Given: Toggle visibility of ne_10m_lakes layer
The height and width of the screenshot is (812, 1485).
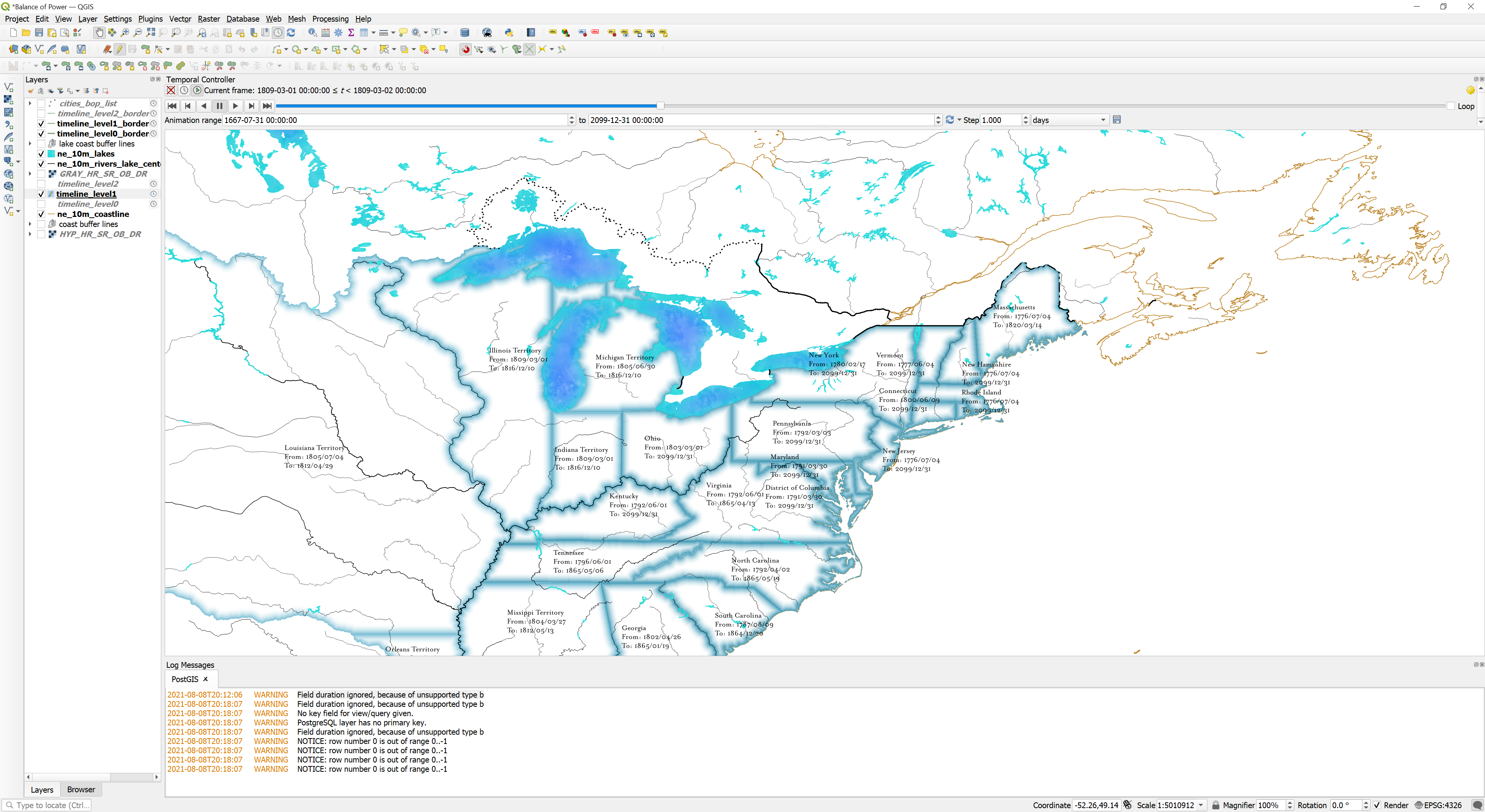Looking at the screenshot, I should [x=41, y=154].
